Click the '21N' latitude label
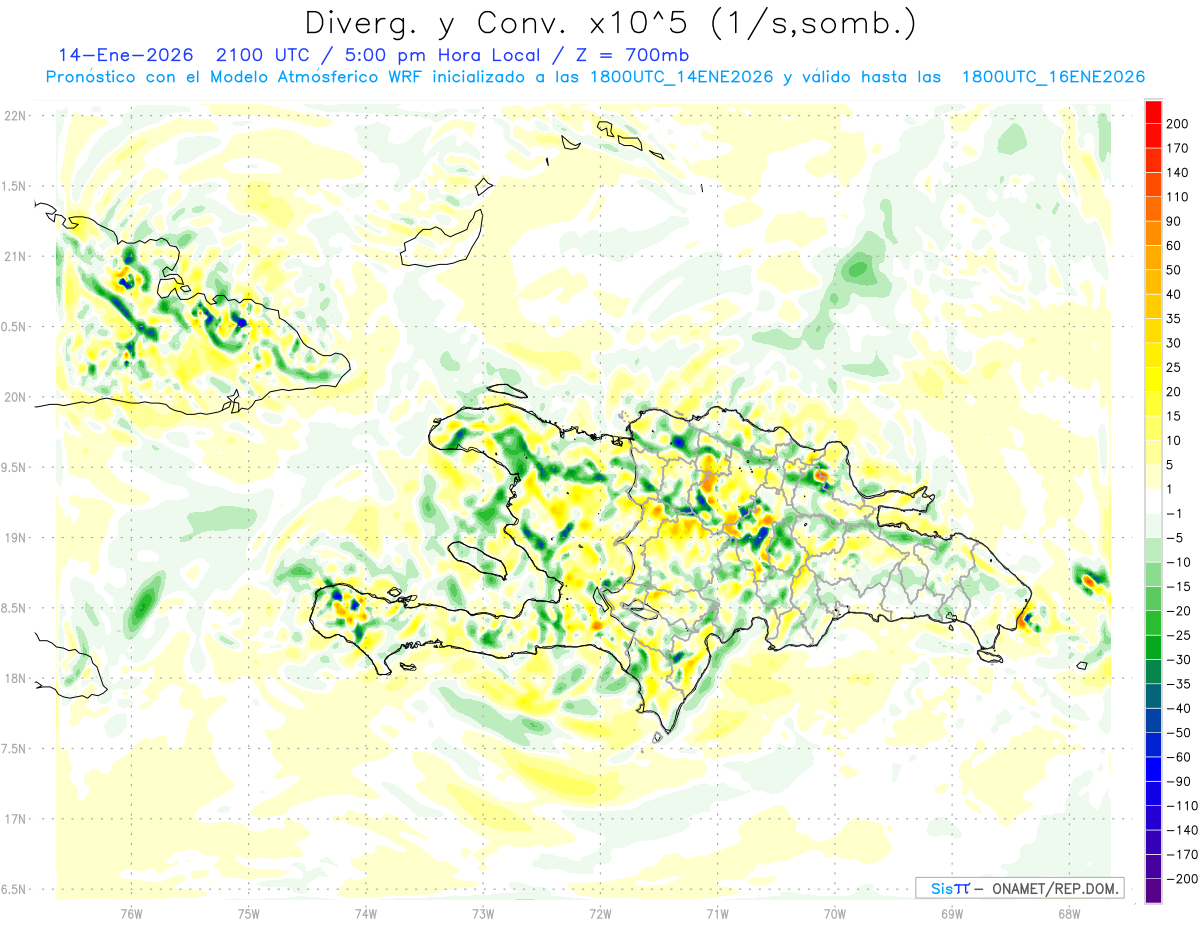Viewport: 1200px width, 927px height. pyautogui.click(x=15, y=256)
